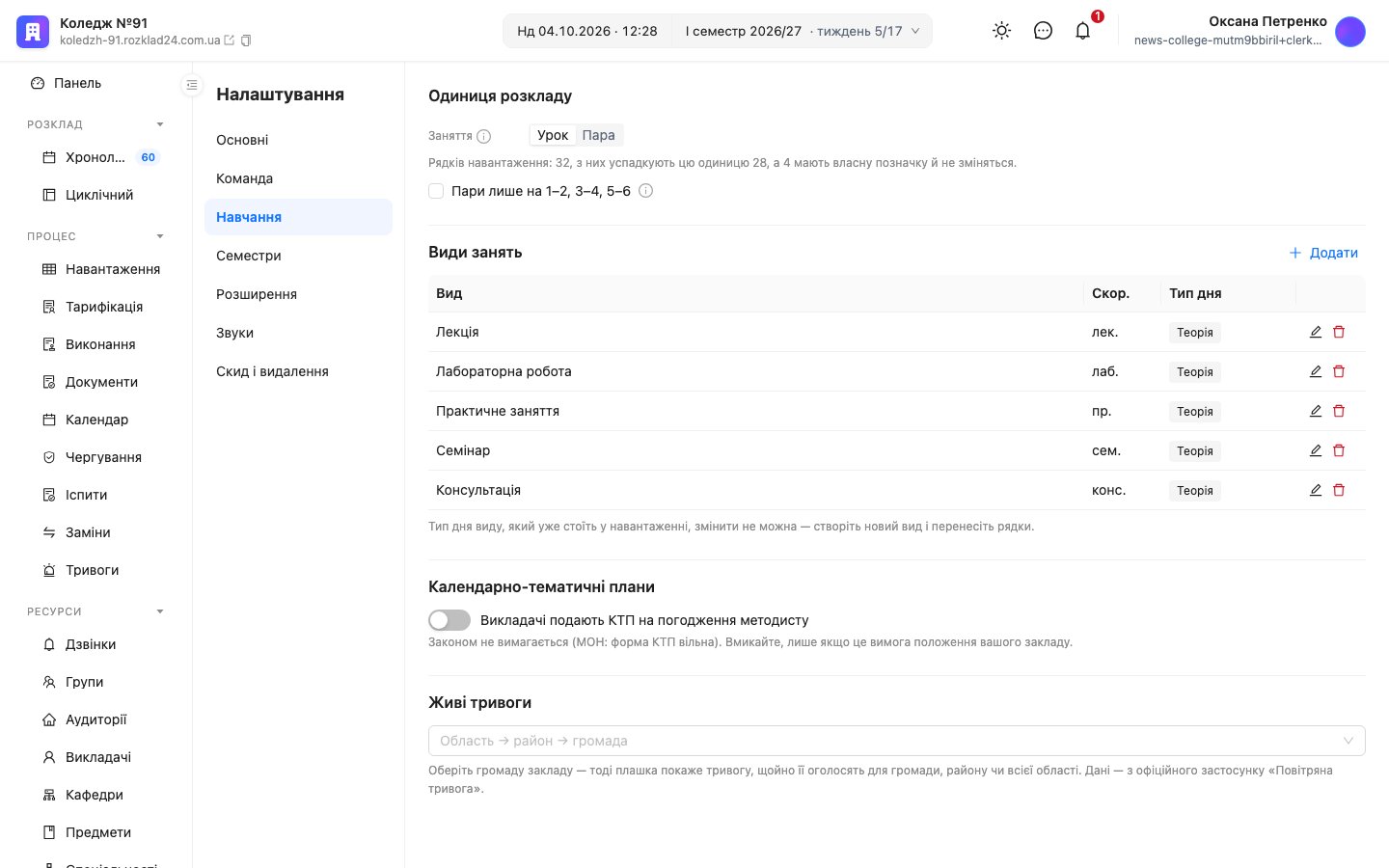
Task: Delete the Консультація row trash
Action: click(1339, 490)
